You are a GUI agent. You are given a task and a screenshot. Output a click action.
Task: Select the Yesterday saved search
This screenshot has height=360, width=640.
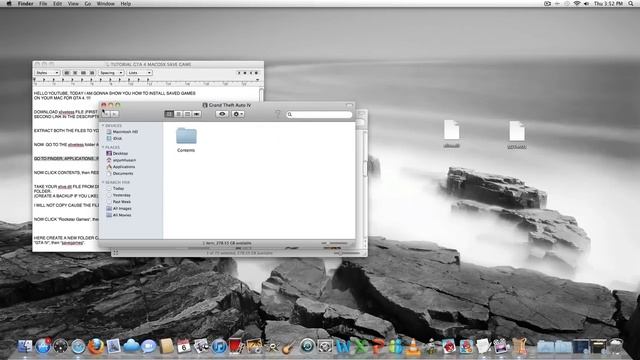[x=118, y=195]
